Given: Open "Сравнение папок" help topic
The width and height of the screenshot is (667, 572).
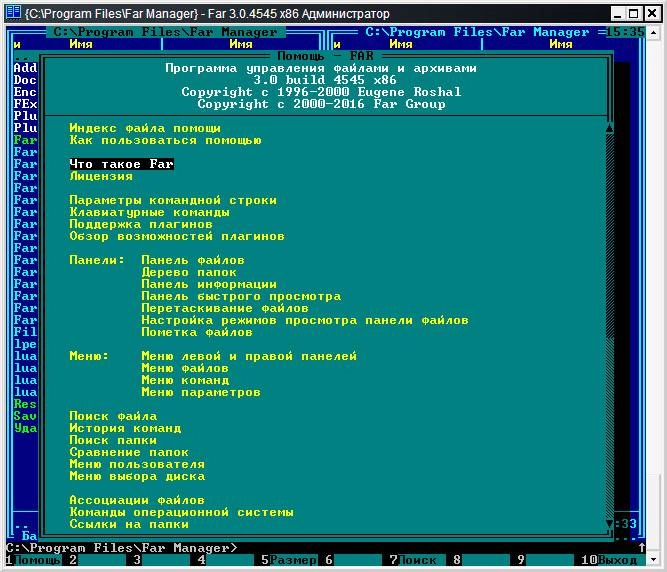Looking at the screenshot, I should [x=129, y=452].
